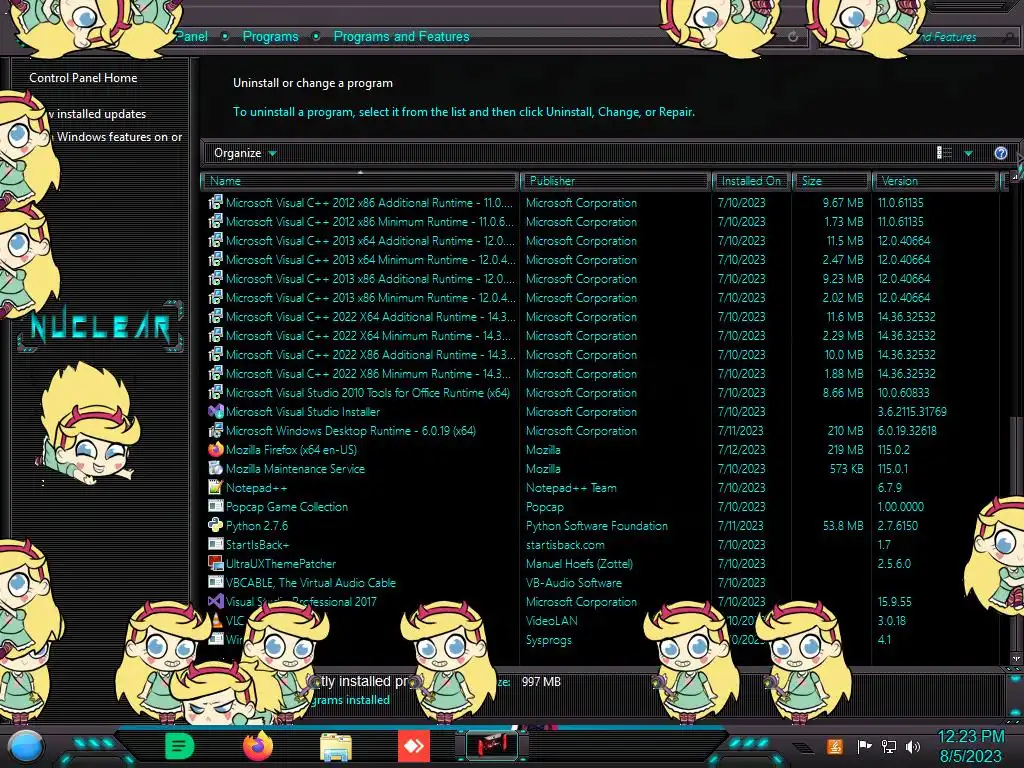Open the Organize dropdown menu
1024x768 pixels.
point(246,153)
